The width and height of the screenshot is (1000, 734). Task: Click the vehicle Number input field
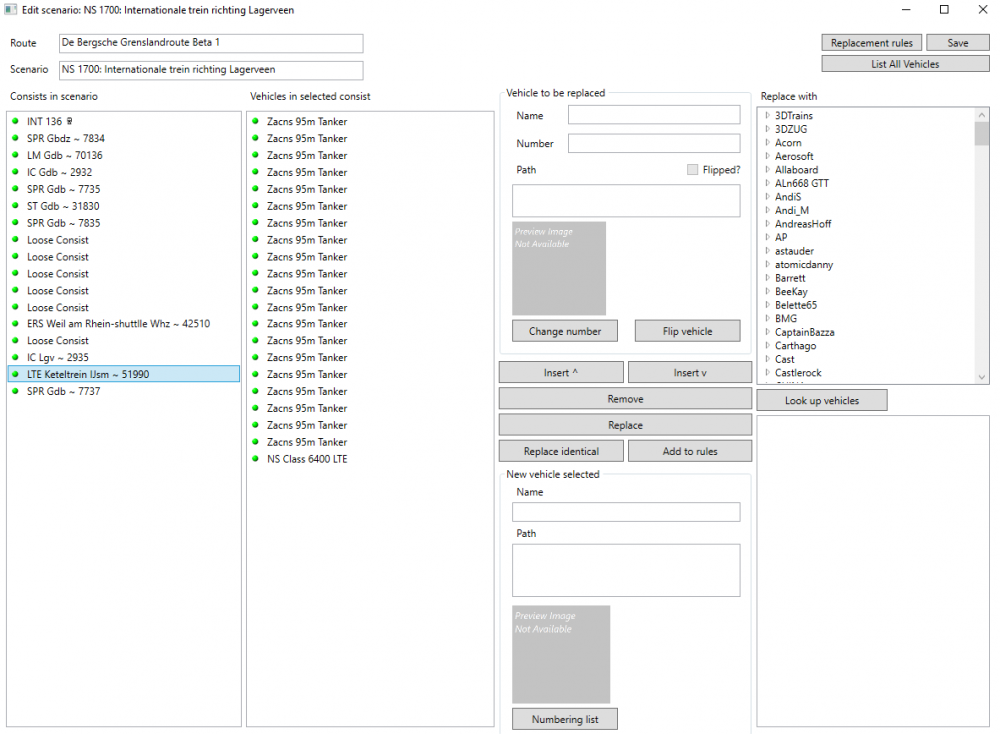click(654, 143)
